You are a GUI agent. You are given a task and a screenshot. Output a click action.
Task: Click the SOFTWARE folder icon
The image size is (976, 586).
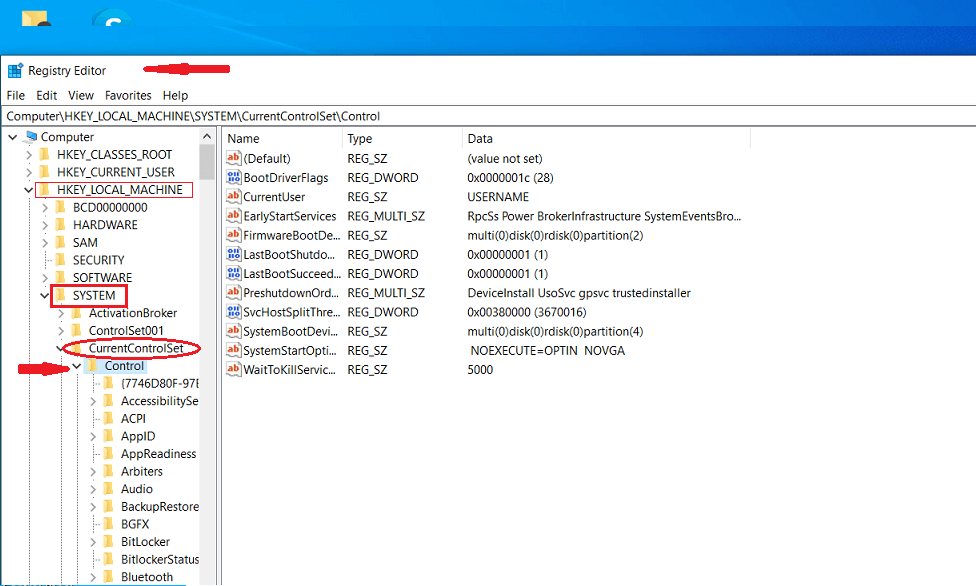tap(60, 277)
